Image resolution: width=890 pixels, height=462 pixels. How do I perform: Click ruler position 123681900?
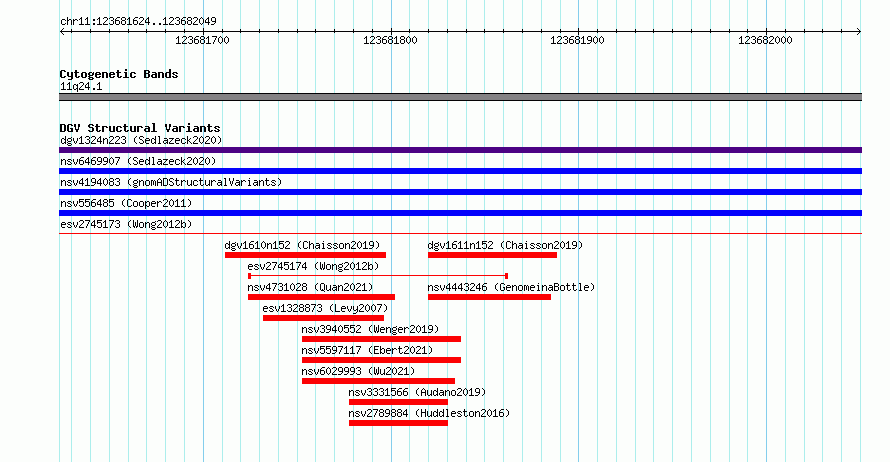577,40
